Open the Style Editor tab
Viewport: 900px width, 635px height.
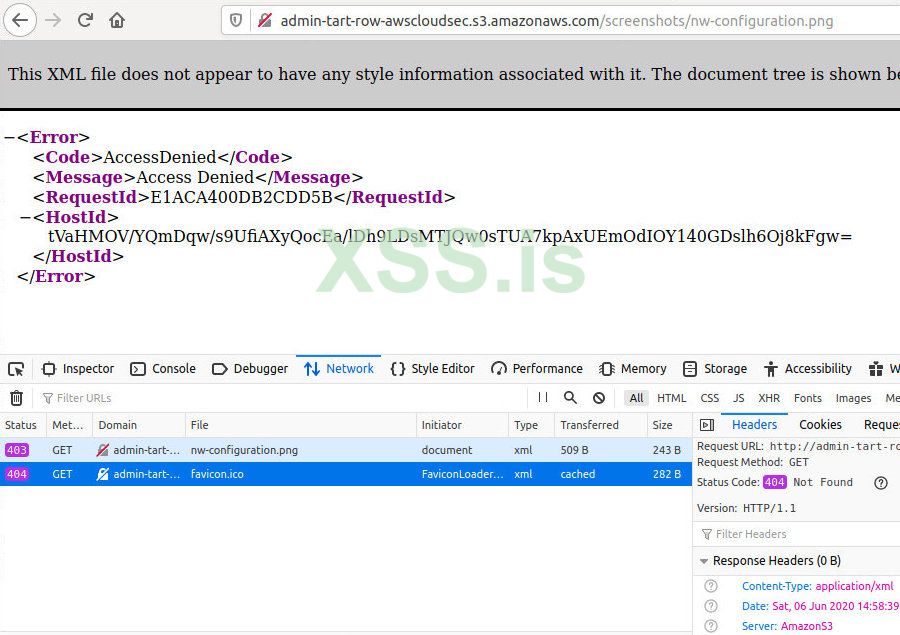point(432,369)
